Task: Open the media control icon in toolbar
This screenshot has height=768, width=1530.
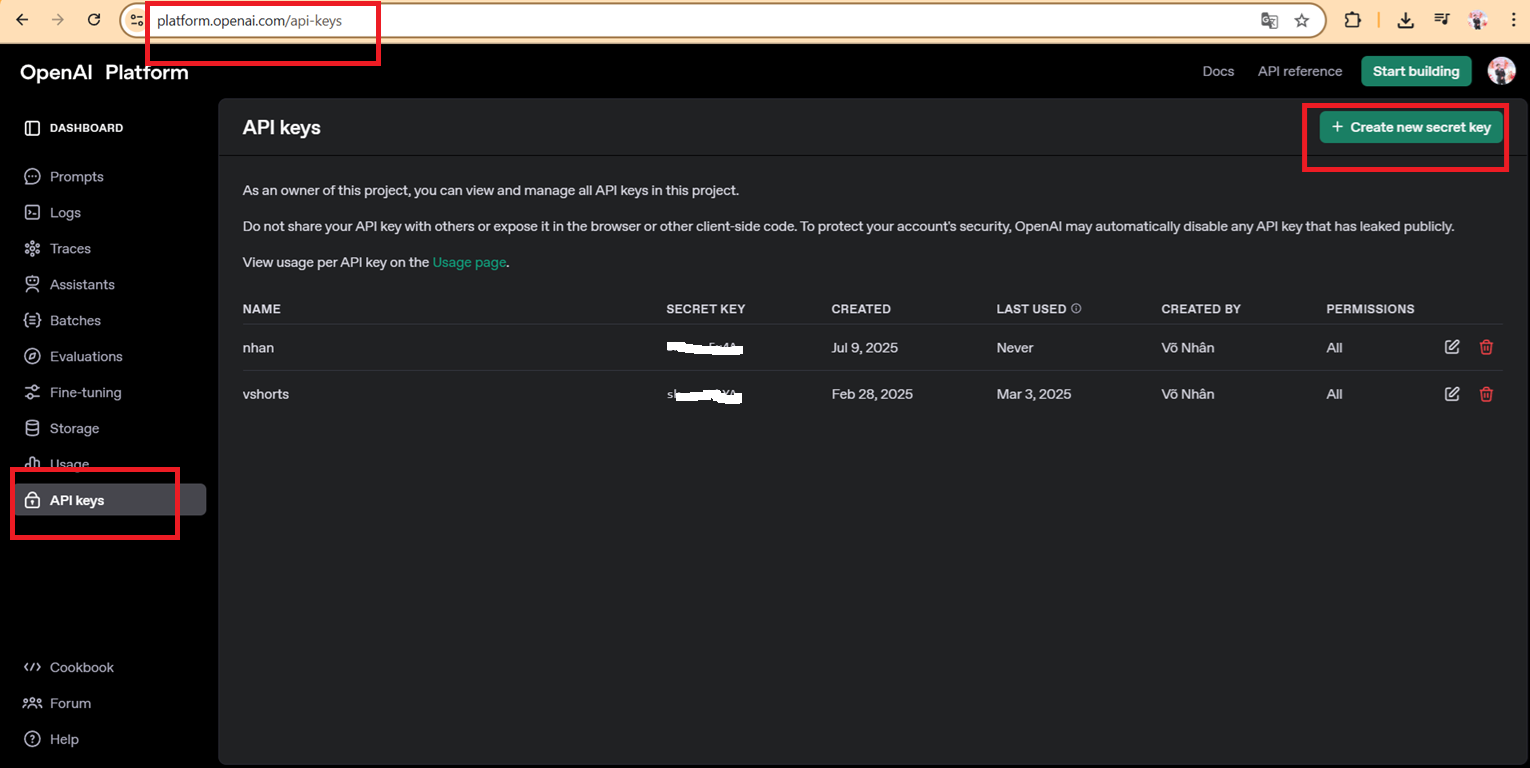Action: point(1441,20)
